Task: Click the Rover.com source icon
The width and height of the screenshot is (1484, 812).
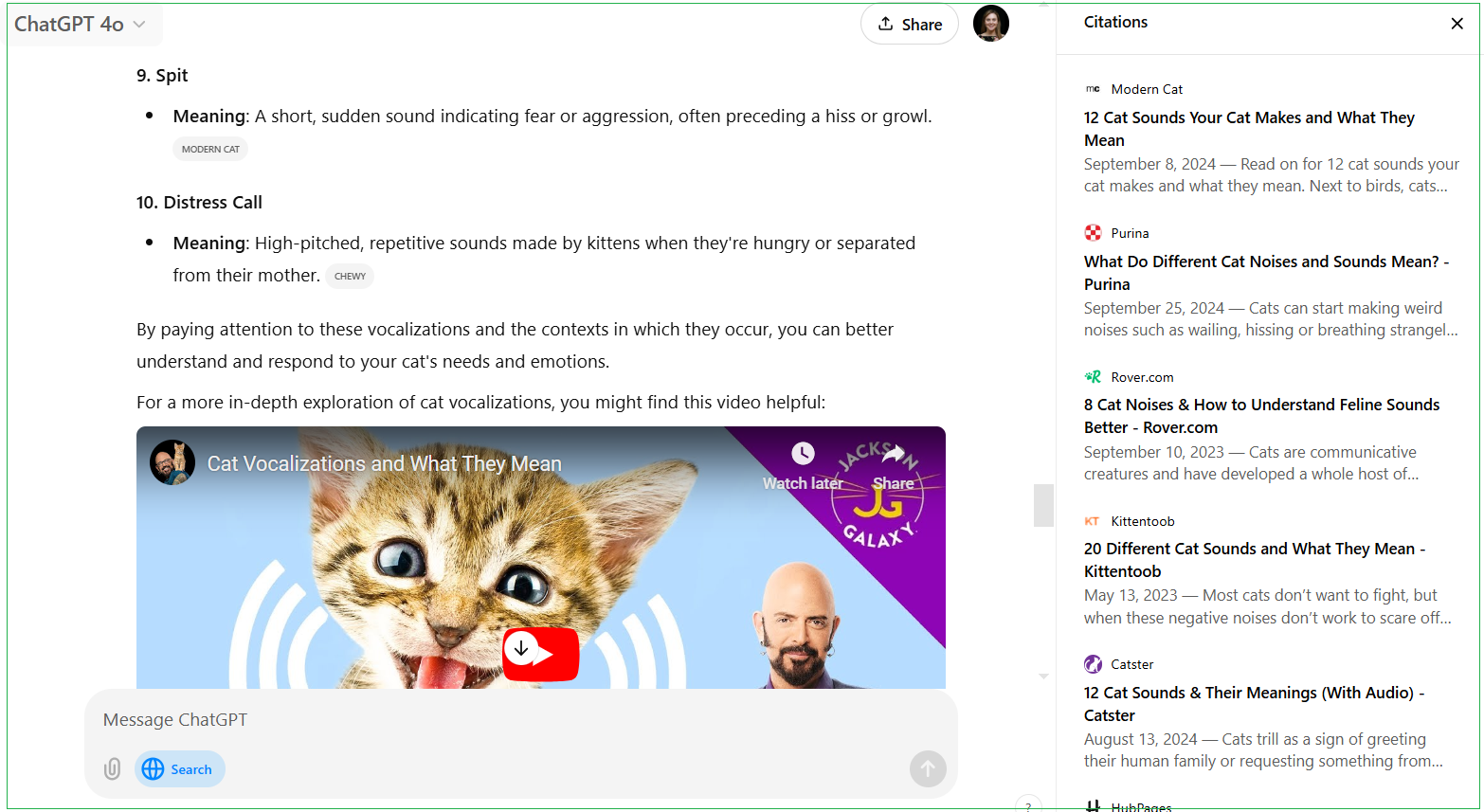Action: pyautogui.click(x=1093, y=376)
